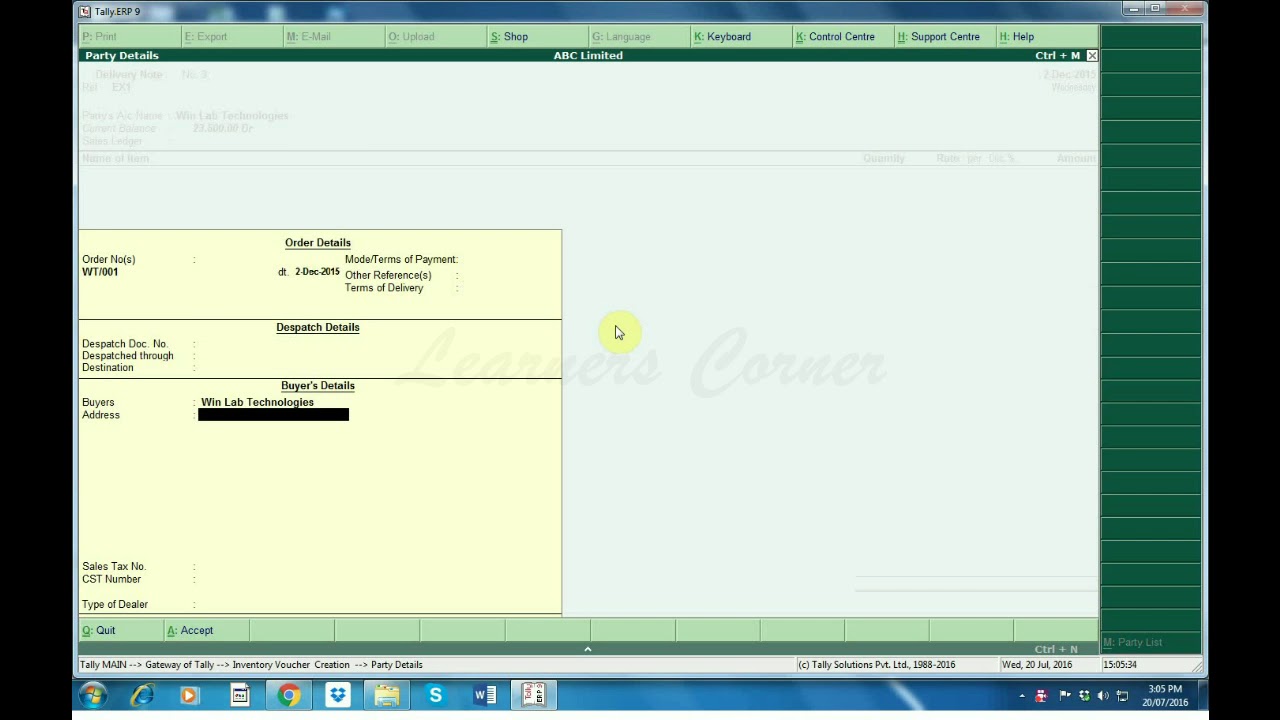The width and height of the screenshot is (1280, 720).
Task: Click the Tally MAIN breadcrumb path
Action: pyautogui.click(x=251, y=665)
